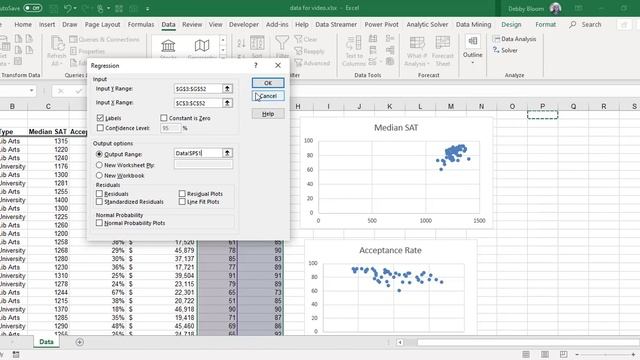Screen dimensions: 640x360
Task: Click Cancel in the Regression dialog
Action: pyautogui.click(x=268, y=96)
